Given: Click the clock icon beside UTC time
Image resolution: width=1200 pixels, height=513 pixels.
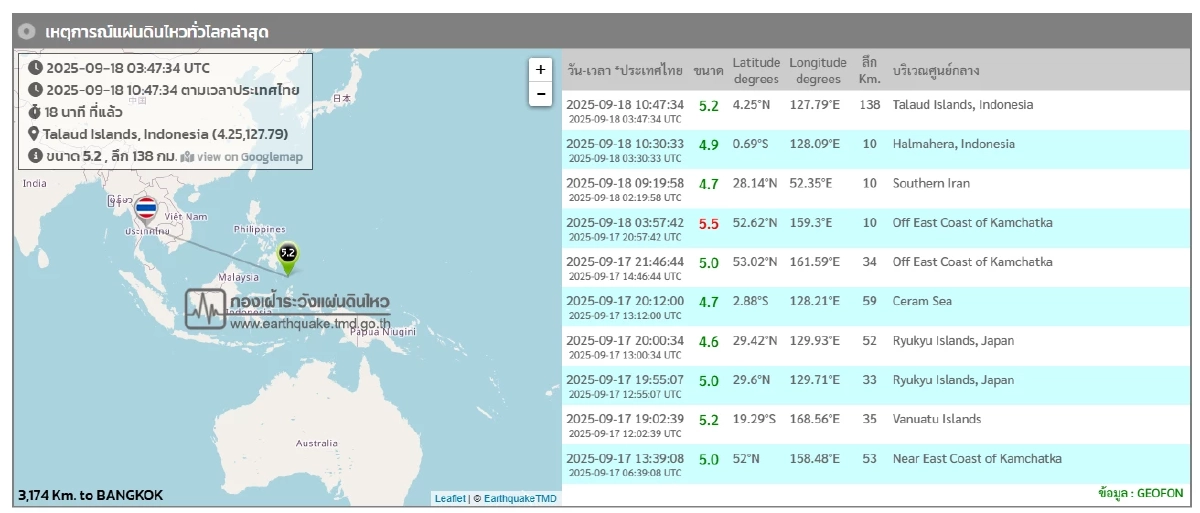Looking at the screenshot, I should [35, 68].
